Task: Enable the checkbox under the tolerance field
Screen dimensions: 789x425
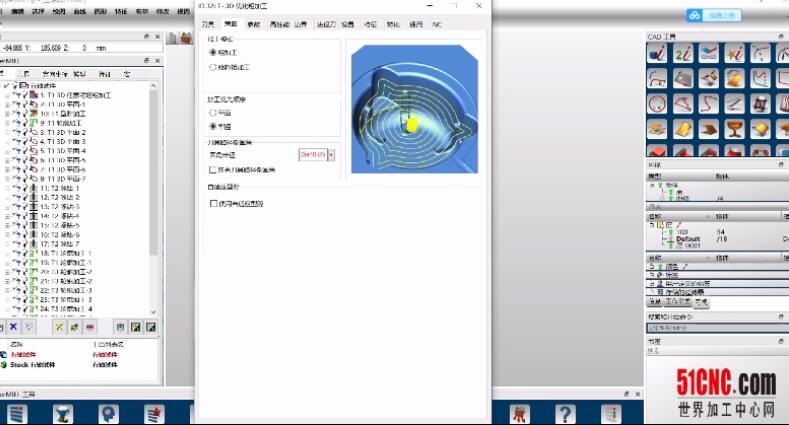Action: (212, 170)
